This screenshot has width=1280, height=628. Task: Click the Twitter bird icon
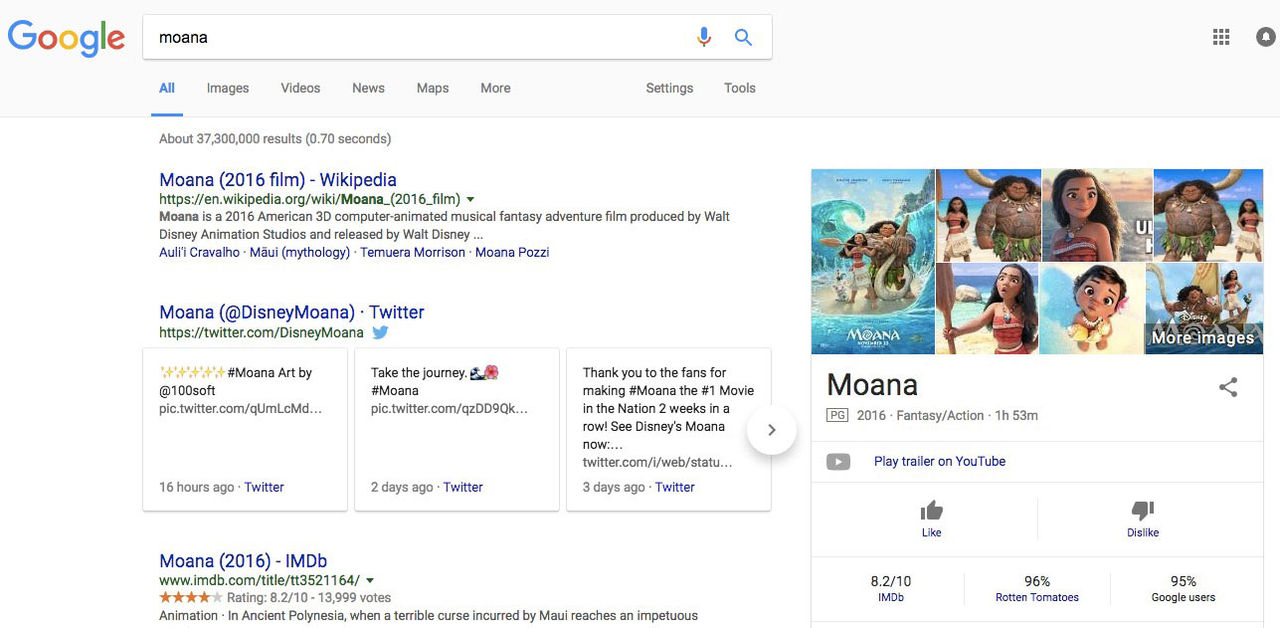(380, 332)
